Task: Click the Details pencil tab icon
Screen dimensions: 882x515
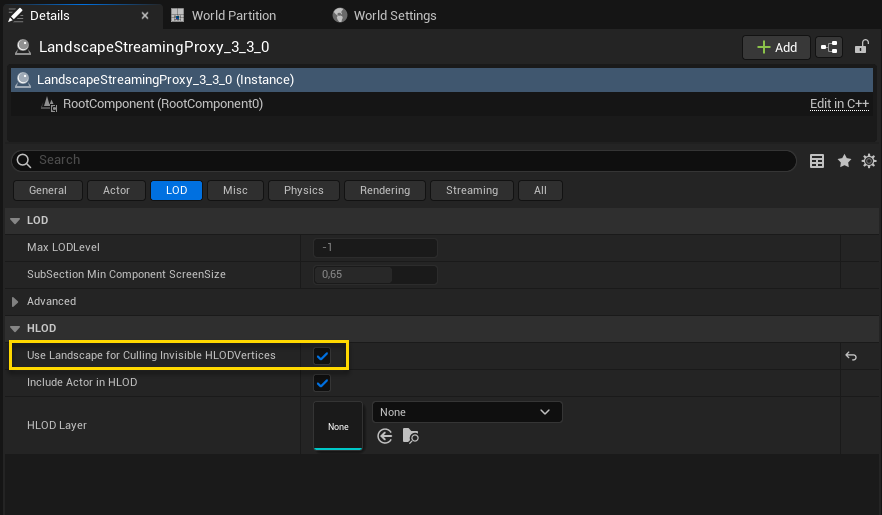Action: pyautogui.click(x=16, y=16)
